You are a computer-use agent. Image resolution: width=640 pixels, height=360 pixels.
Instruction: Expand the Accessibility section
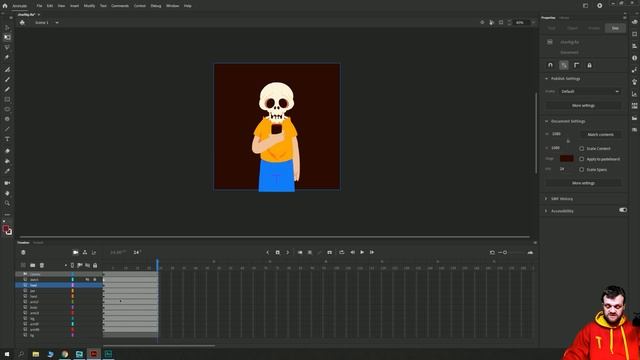pyautogui.click(x=546, y=211)
